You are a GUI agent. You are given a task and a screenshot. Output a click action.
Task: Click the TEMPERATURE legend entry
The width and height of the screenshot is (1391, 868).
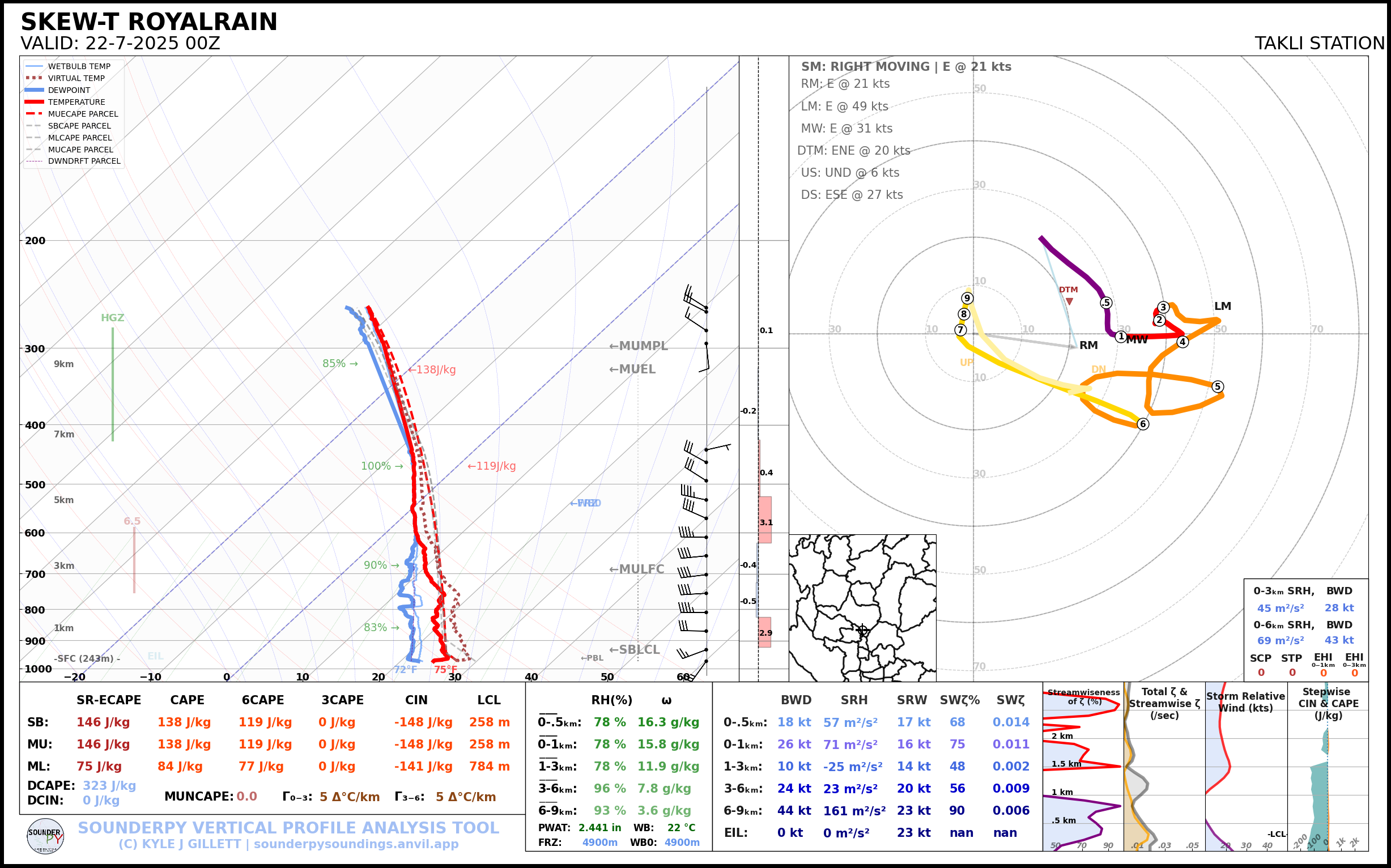(x=76, y=102)
